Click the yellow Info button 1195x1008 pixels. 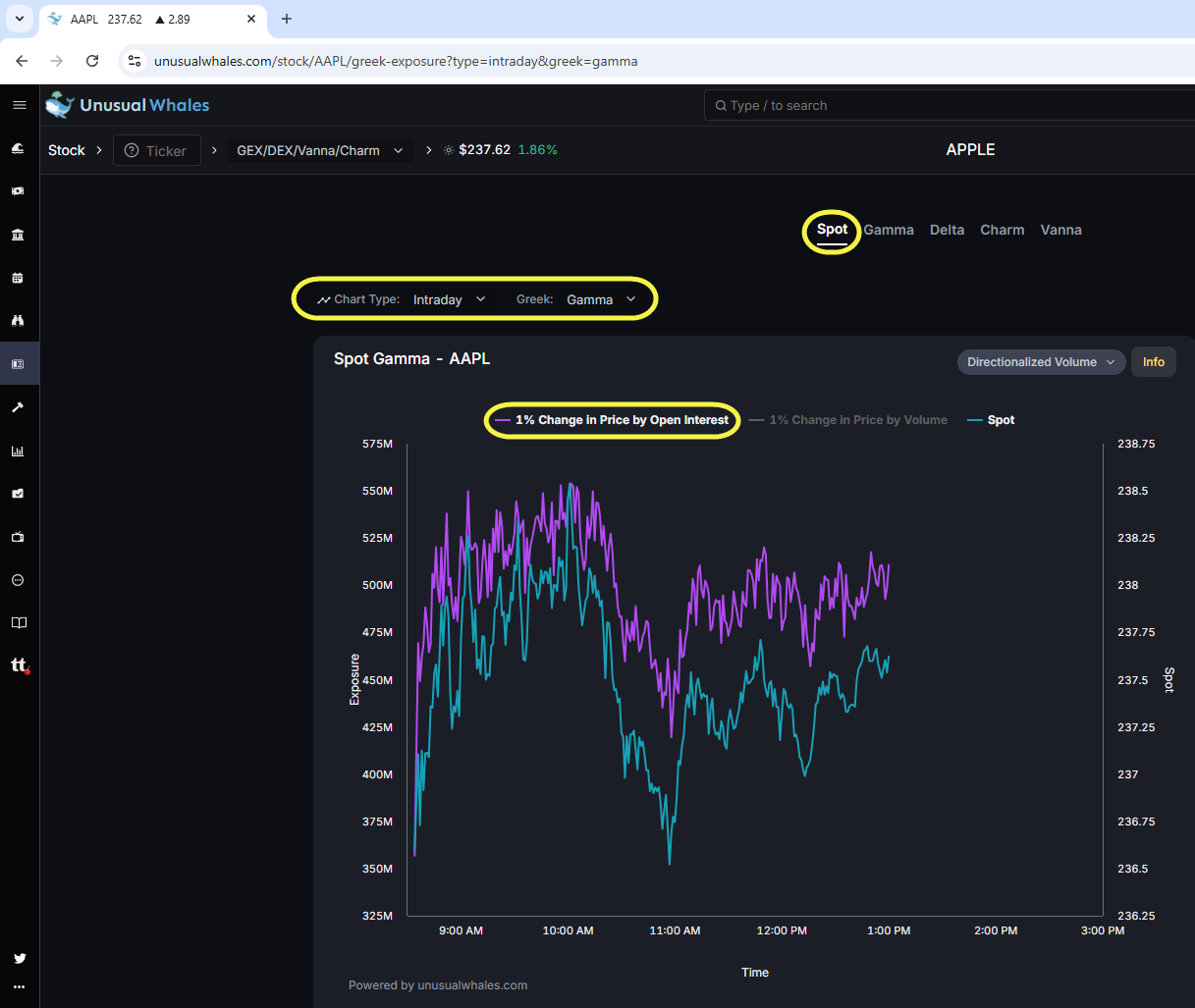coord(1154,362)
